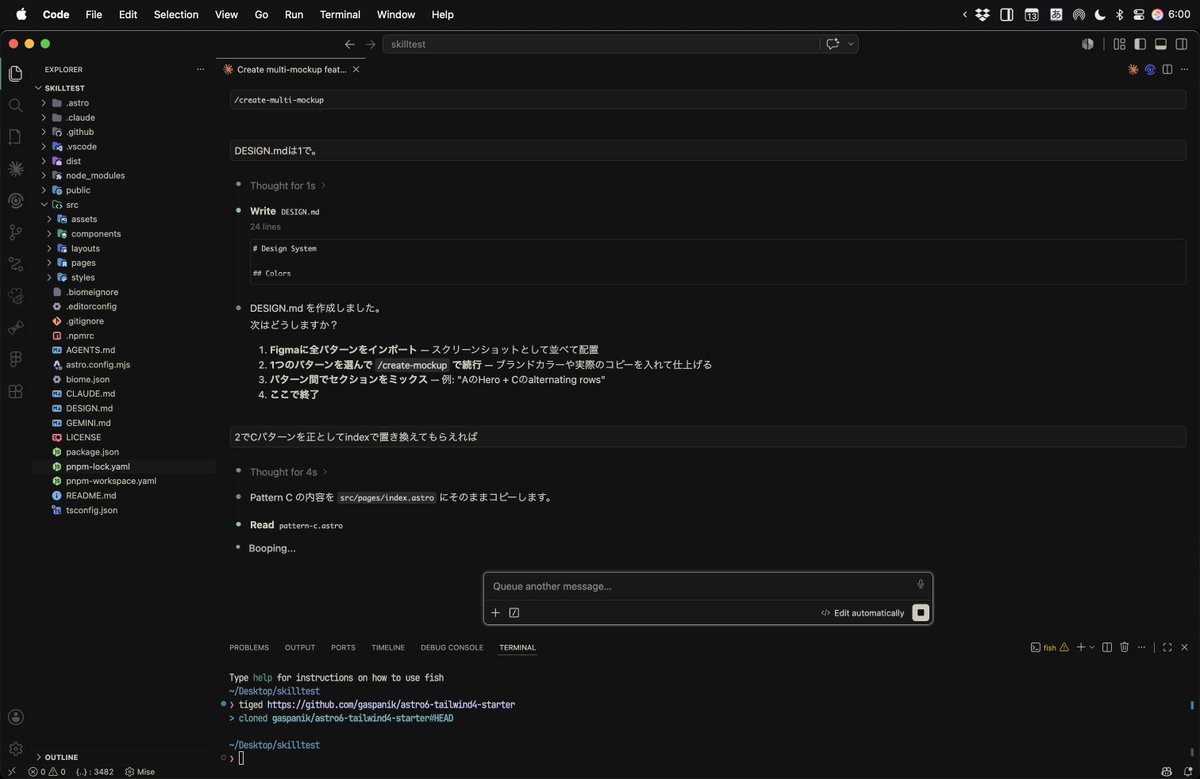Open the Search view in activity bar
1200x779 pixels.
pos(15,105)
